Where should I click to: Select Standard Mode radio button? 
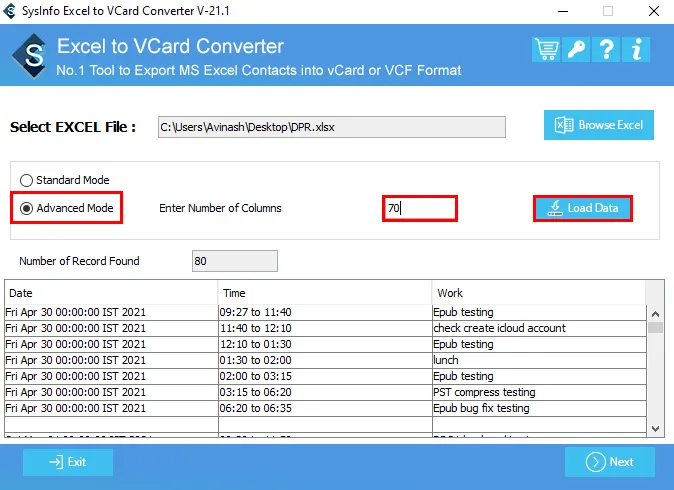[x=26, y=180]
